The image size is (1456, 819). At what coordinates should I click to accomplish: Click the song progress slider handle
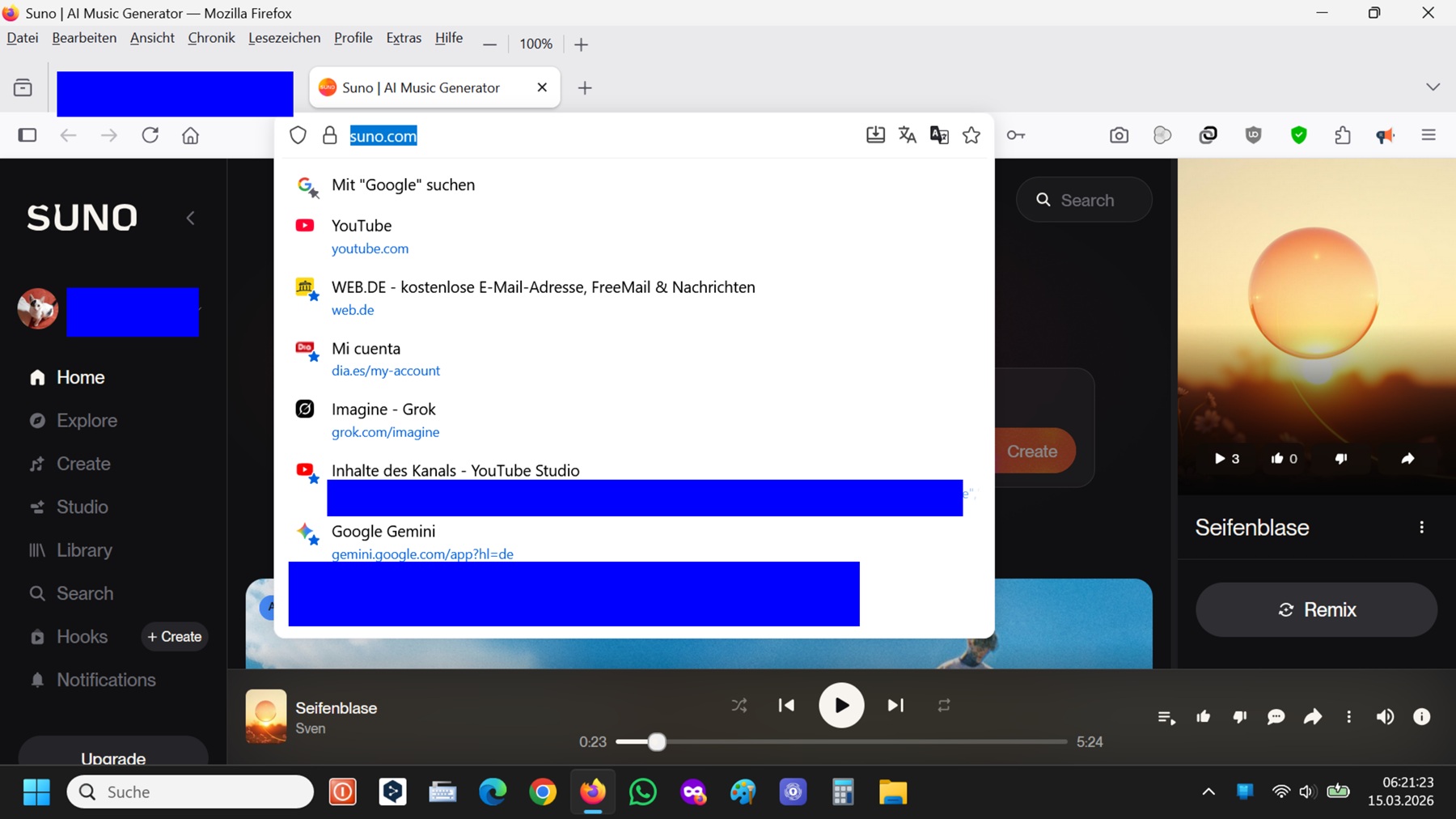click(x=657, y=741)
